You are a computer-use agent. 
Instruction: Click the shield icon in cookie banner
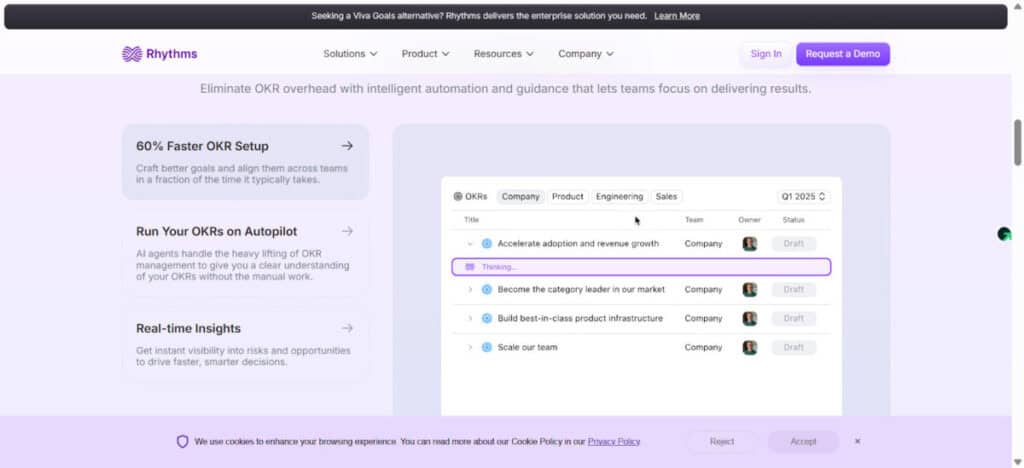[x=183, y=442]
